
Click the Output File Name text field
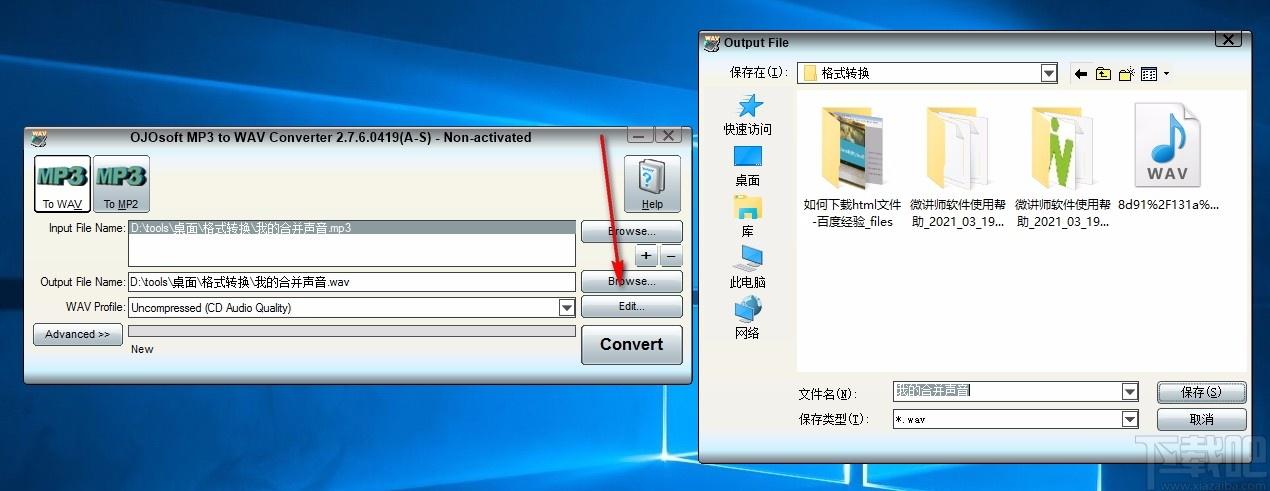[352, 282]
